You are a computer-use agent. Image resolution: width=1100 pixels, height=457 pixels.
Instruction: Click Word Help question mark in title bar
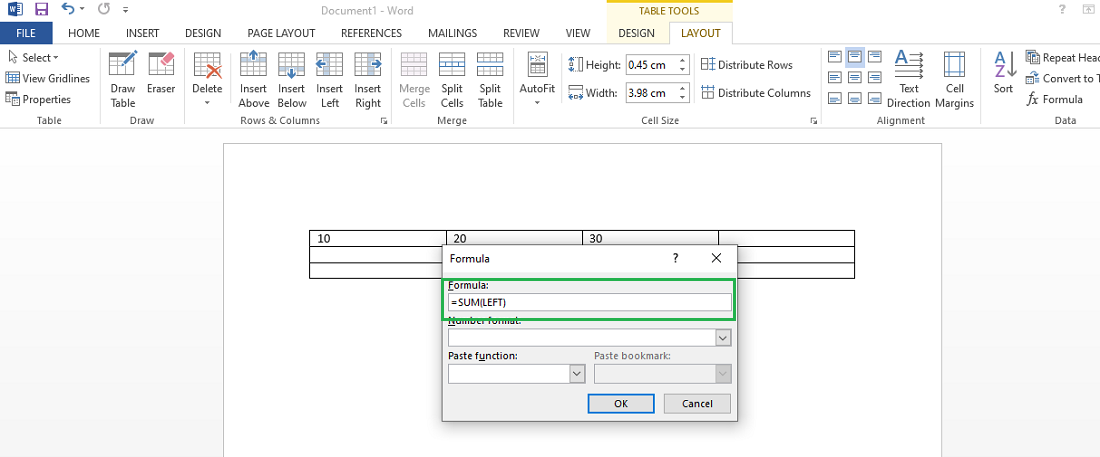[1062, 10]
